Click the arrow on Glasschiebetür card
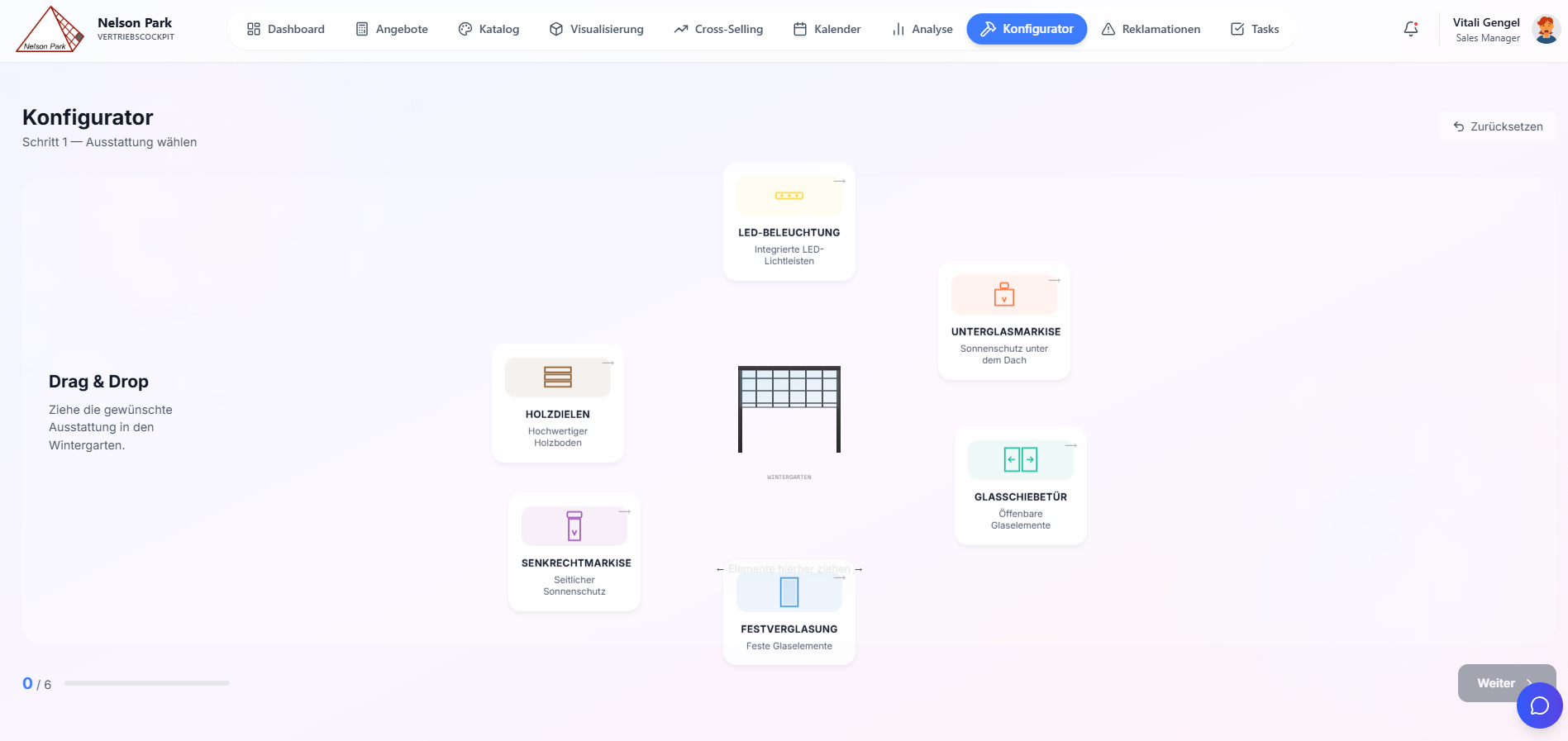This screenshot has width=1568, height=741. pos(1071,445)
